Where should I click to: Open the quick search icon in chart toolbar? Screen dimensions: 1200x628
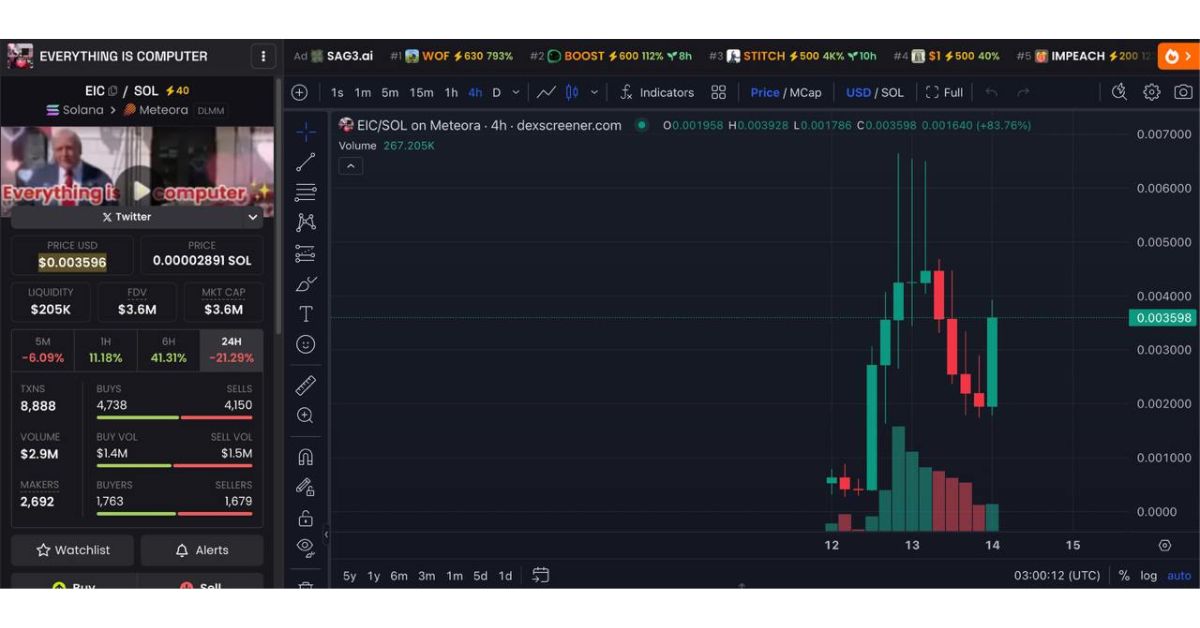click(x=1120, y=92)
